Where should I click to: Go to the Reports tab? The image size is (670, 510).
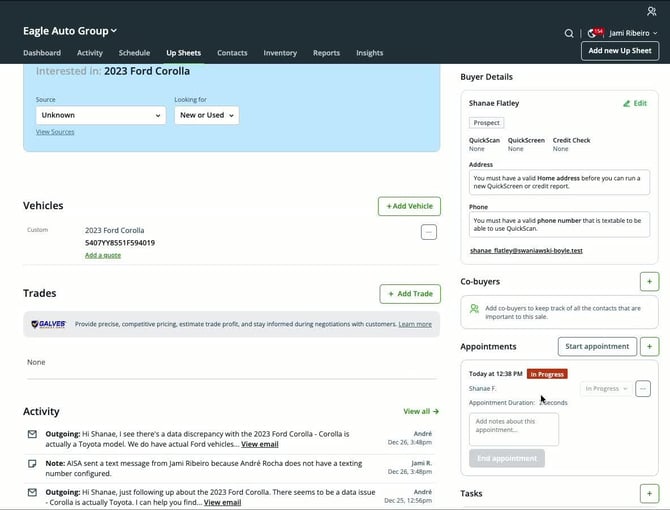coord(326,53)
